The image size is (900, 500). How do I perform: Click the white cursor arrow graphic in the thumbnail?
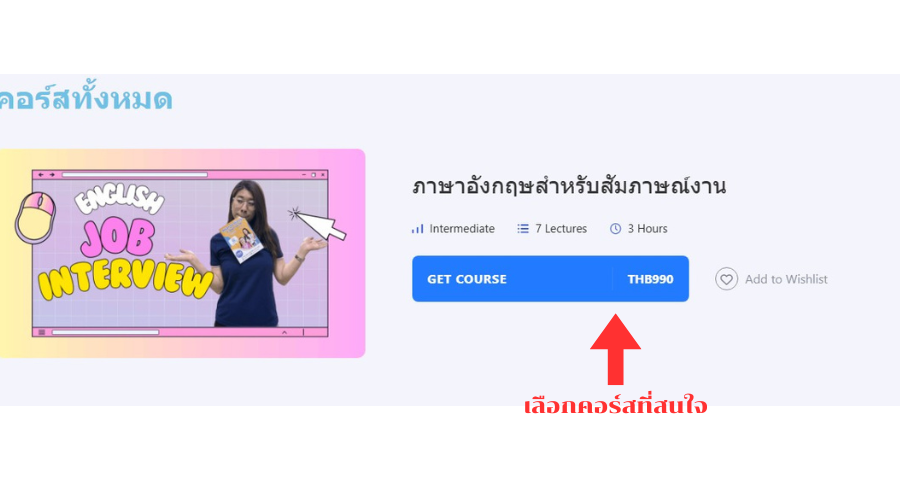click(319, 224)
